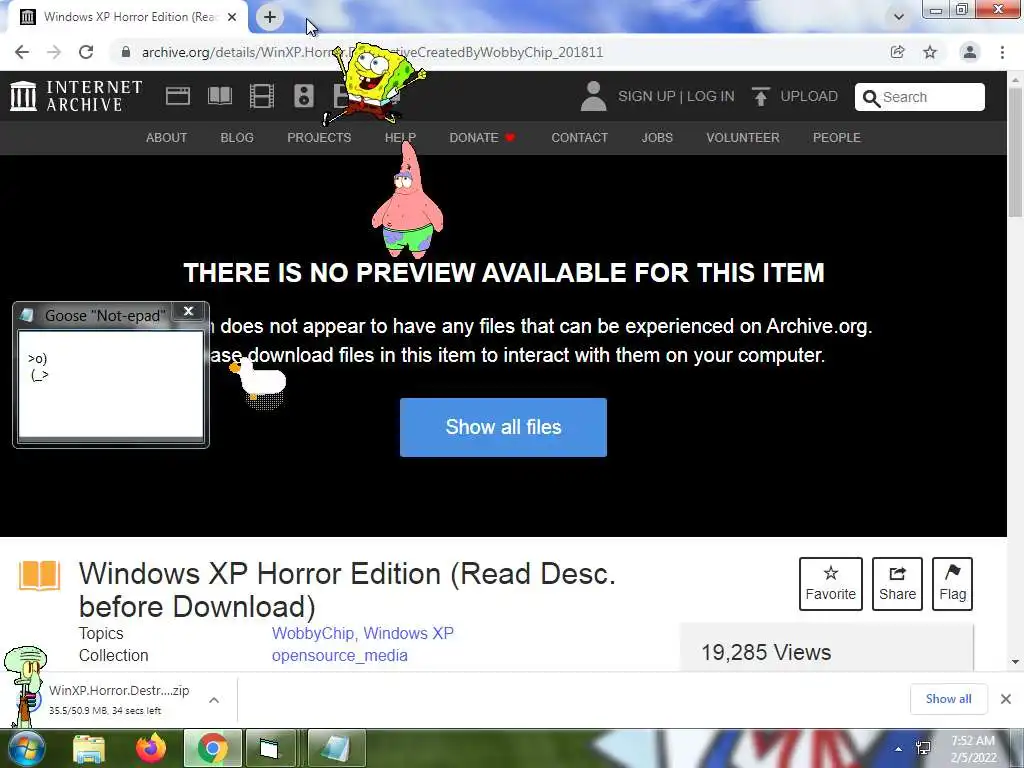Click inside the Goose Not-epad text area
1024x768 pixels.
click(110, 385)
